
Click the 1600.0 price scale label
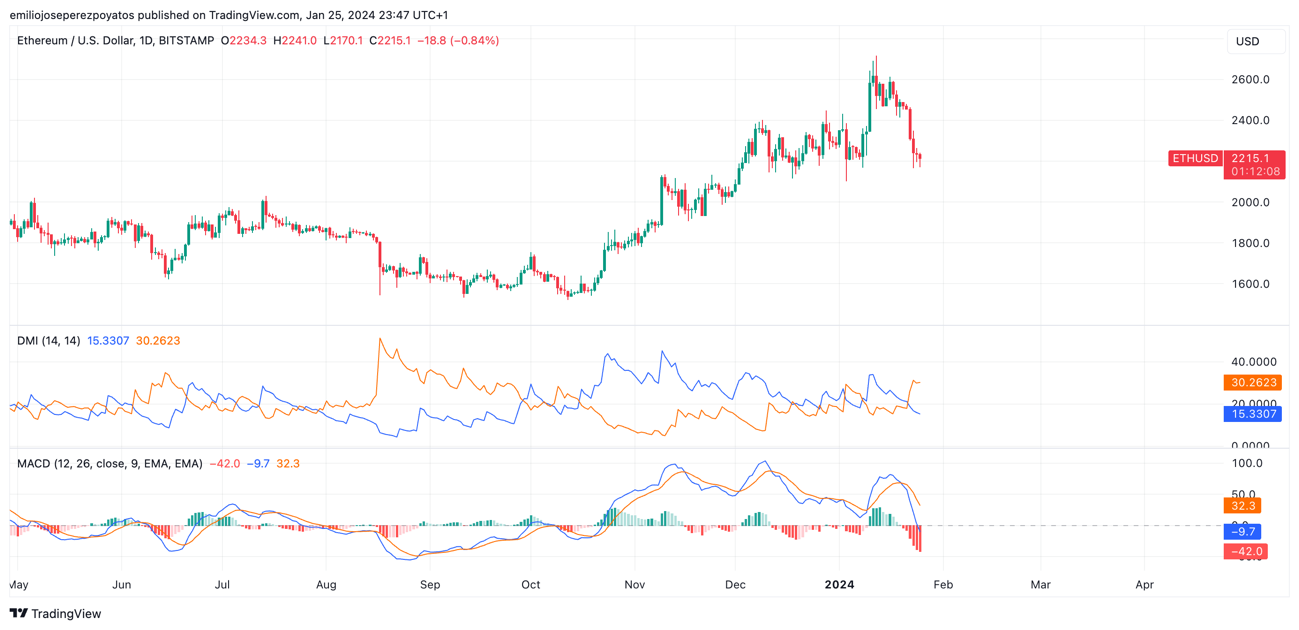1251,284
